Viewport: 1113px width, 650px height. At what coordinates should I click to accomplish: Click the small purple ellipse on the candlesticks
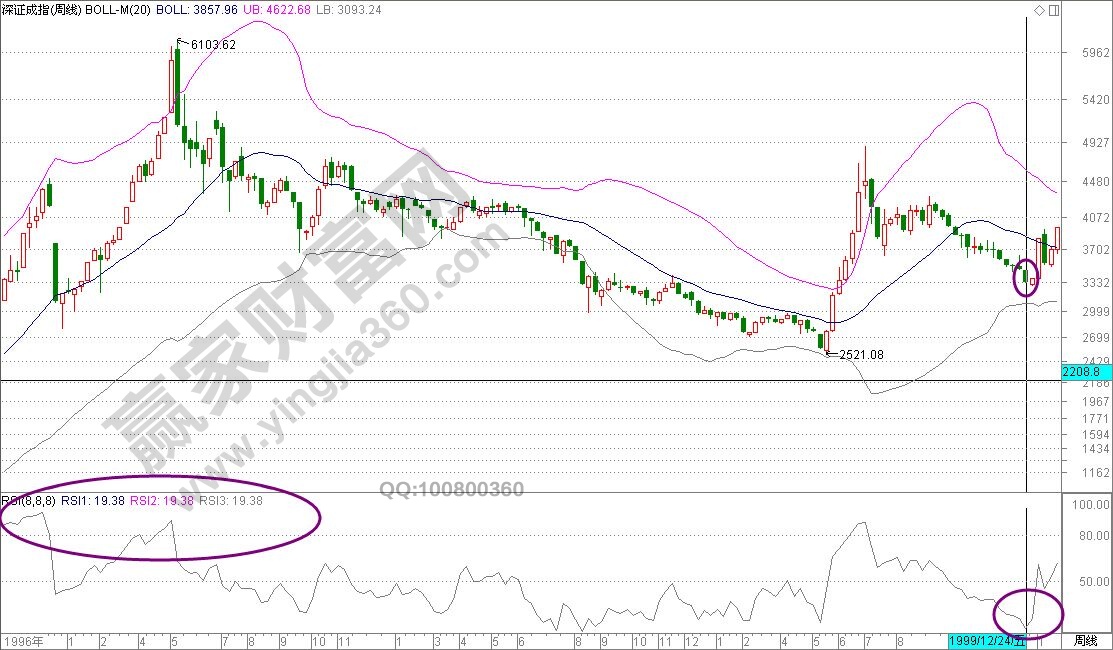(1026, 277)
